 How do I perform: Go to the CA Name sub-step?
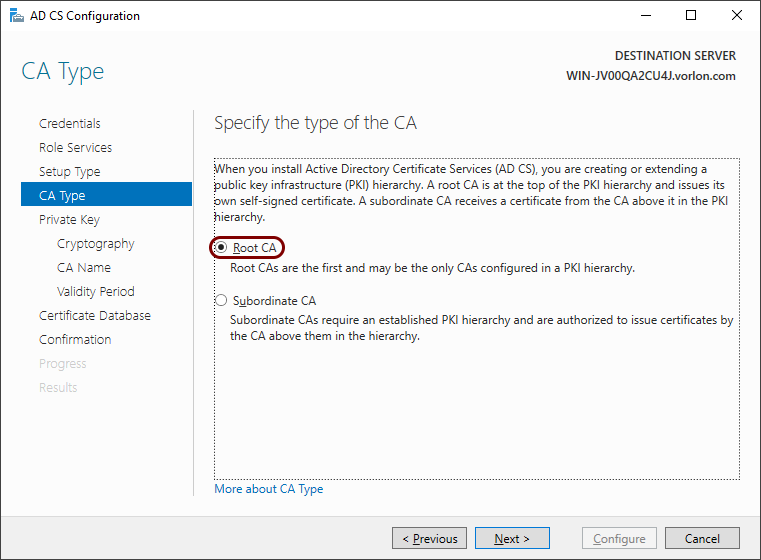[84, 267]
